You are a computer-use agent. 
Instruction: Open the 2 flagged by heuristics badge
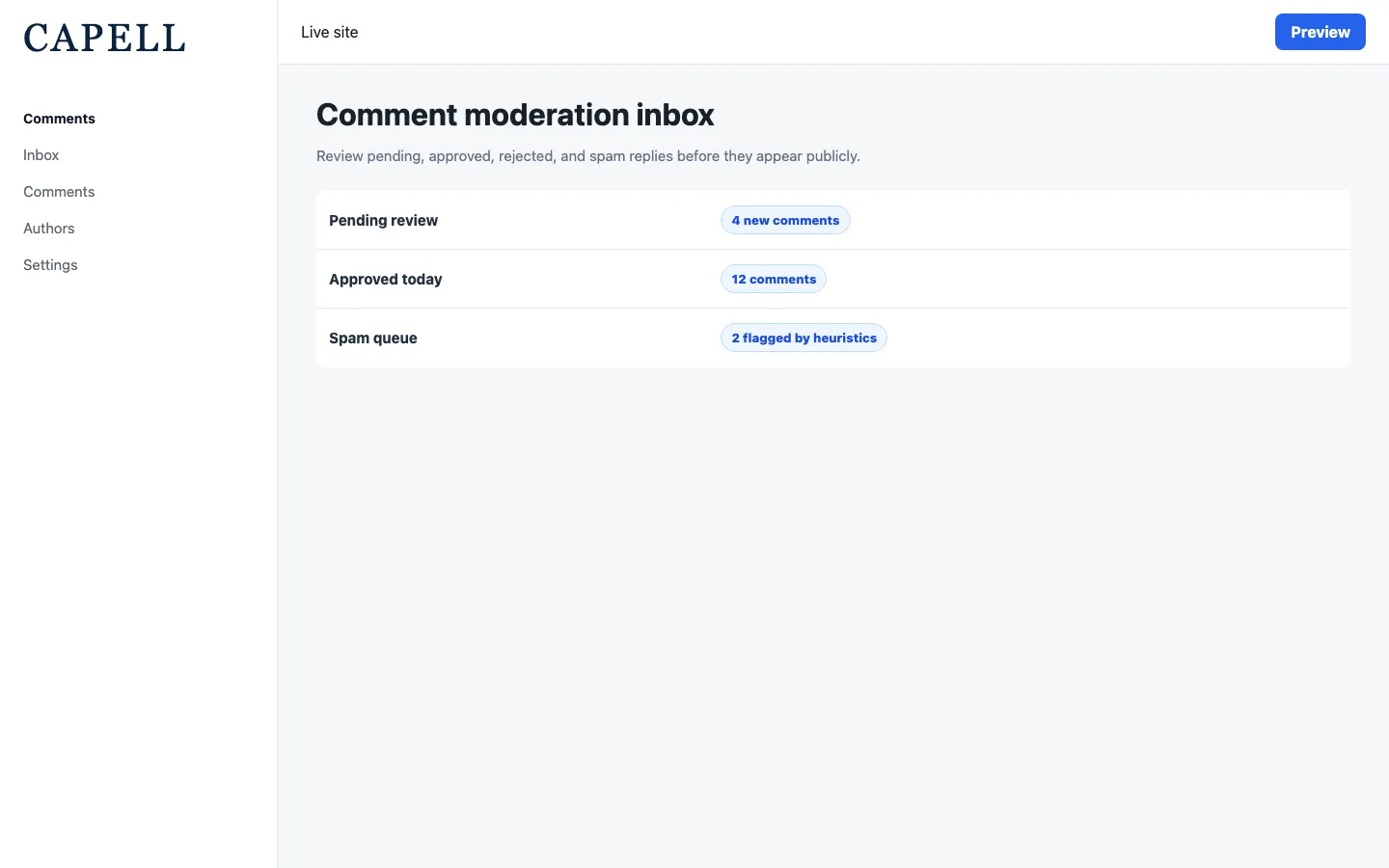click(x=803, y=338)
